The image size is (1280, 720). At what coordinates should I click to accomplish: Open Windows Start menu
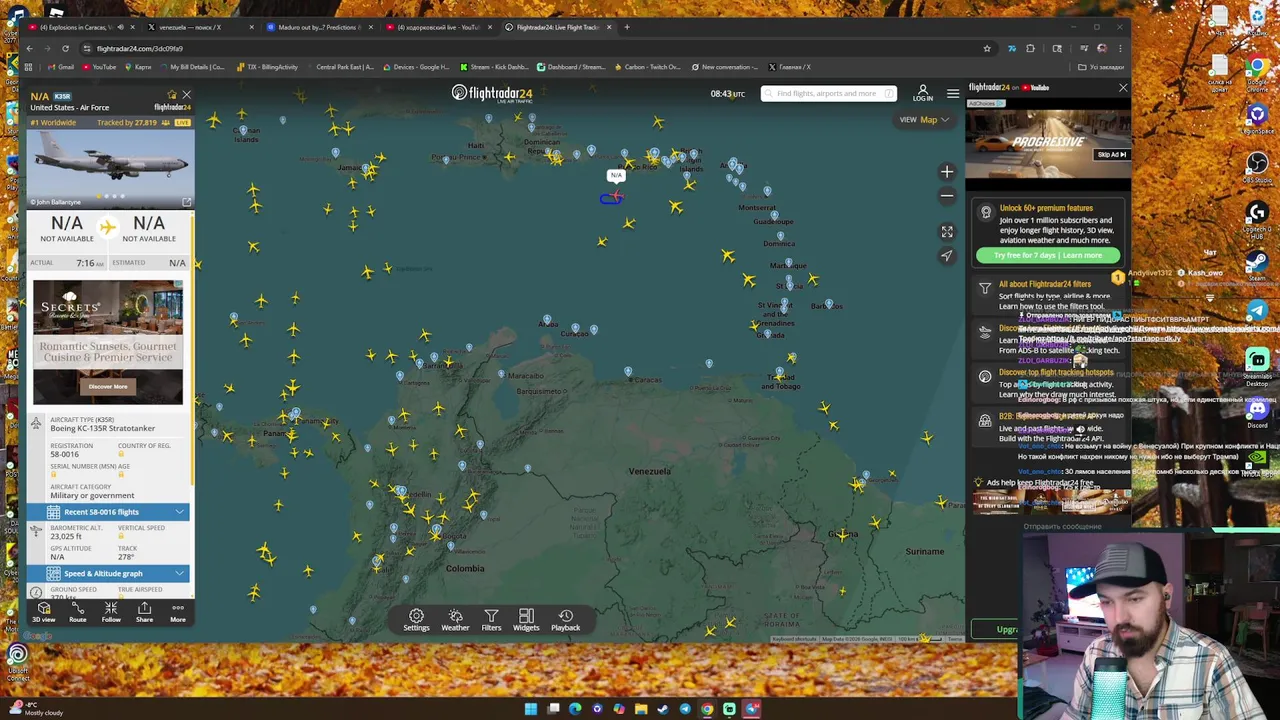click(x=531, y=709)
